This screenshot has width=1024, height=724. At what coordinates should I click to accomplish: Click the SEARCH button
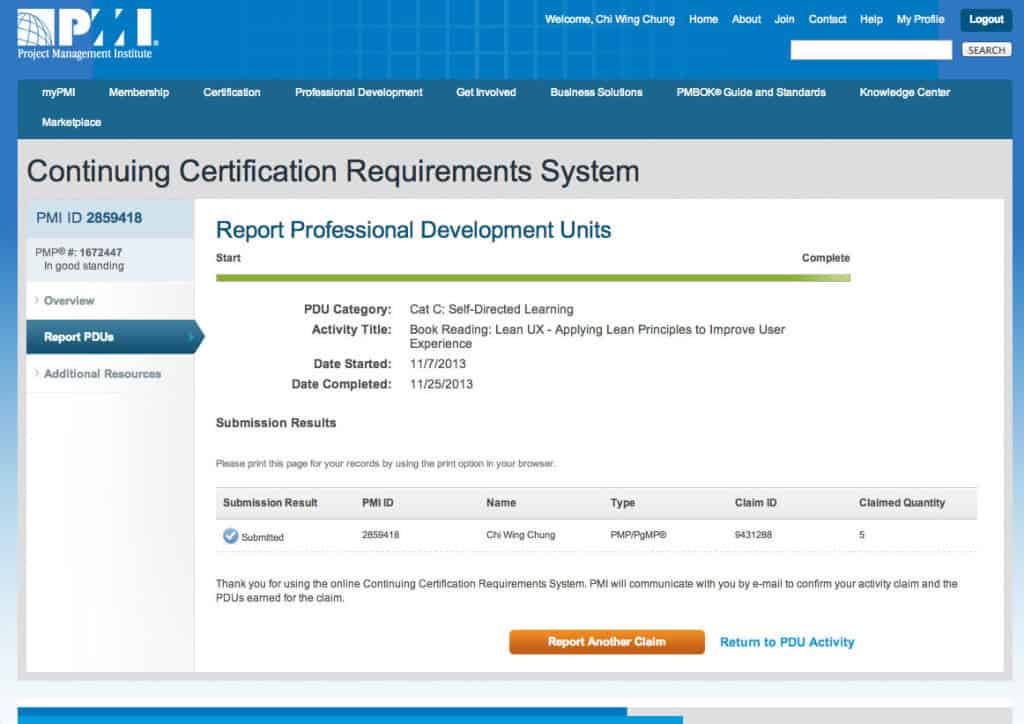986,49
